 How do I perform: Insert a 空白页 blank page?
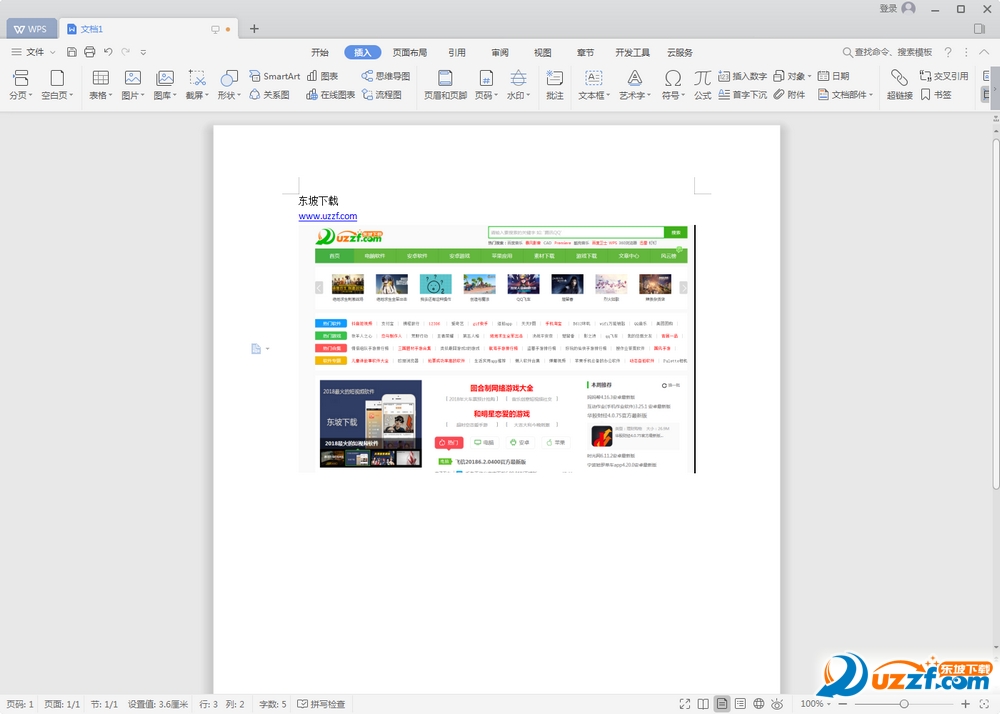57,78
